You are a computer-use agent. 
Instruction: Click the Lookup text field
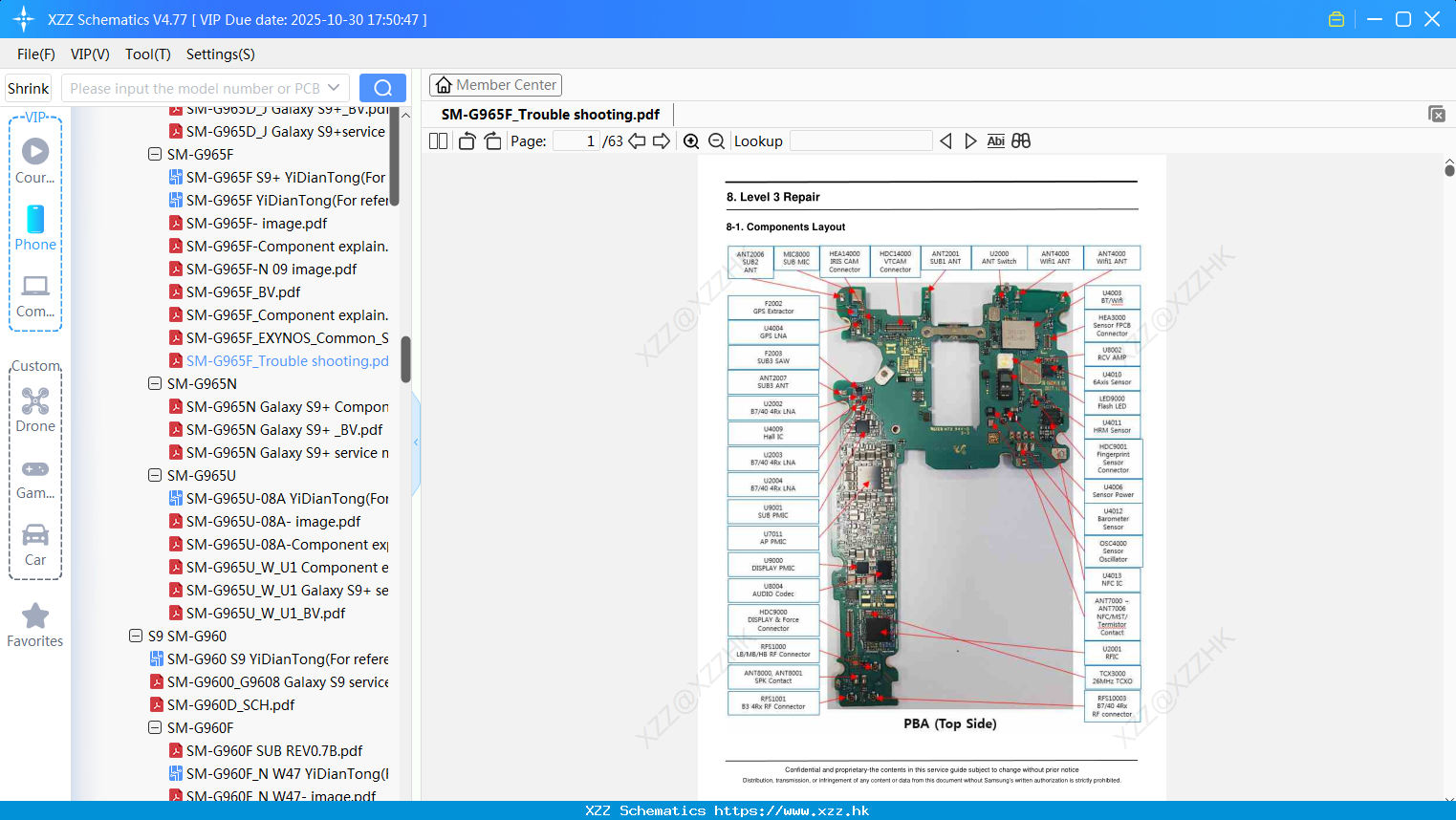(x=861, y=141)
